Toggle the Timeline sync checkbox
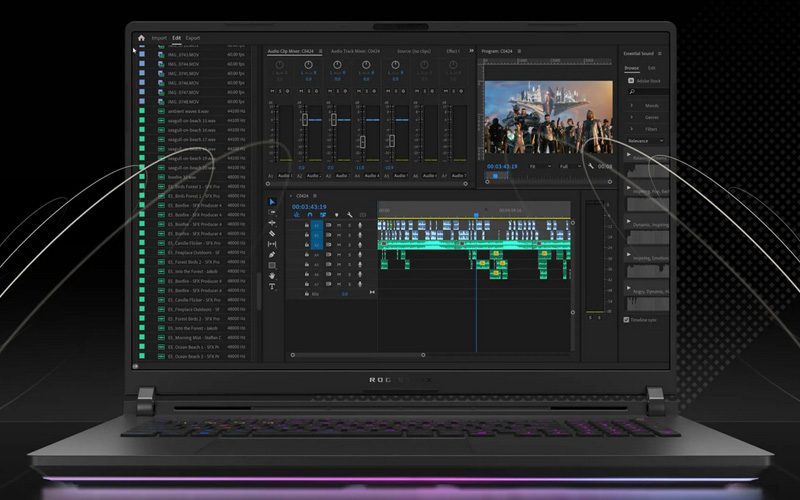This screenshot has width=800, height=500. coord(626,320)
